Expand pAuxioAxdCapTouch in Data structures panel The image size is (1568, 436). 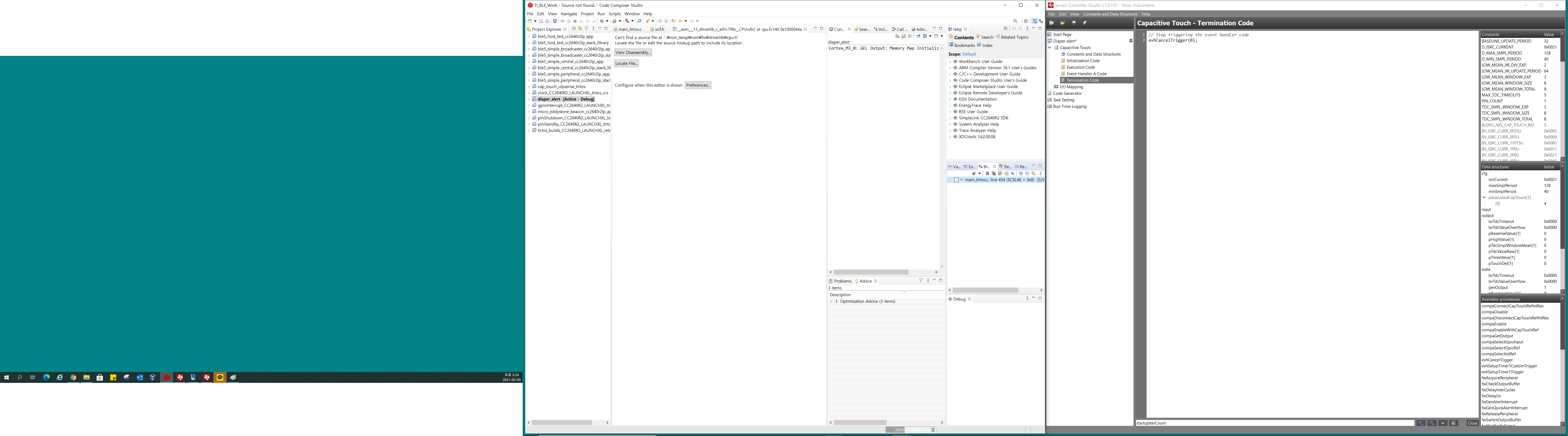click(1483, 198)
